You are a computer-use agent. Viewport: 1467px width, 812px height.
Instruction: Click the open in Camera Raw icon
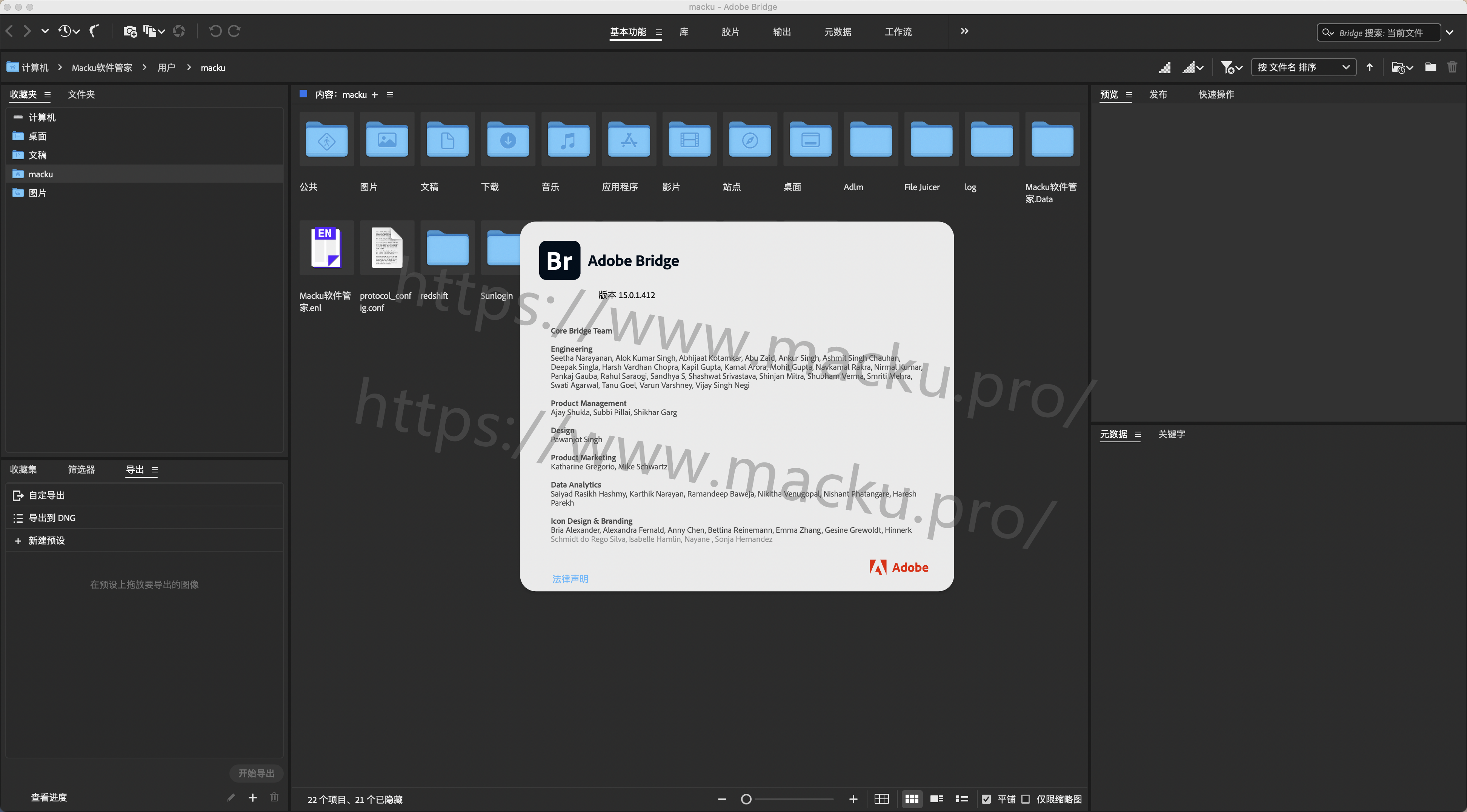[179, 31]
